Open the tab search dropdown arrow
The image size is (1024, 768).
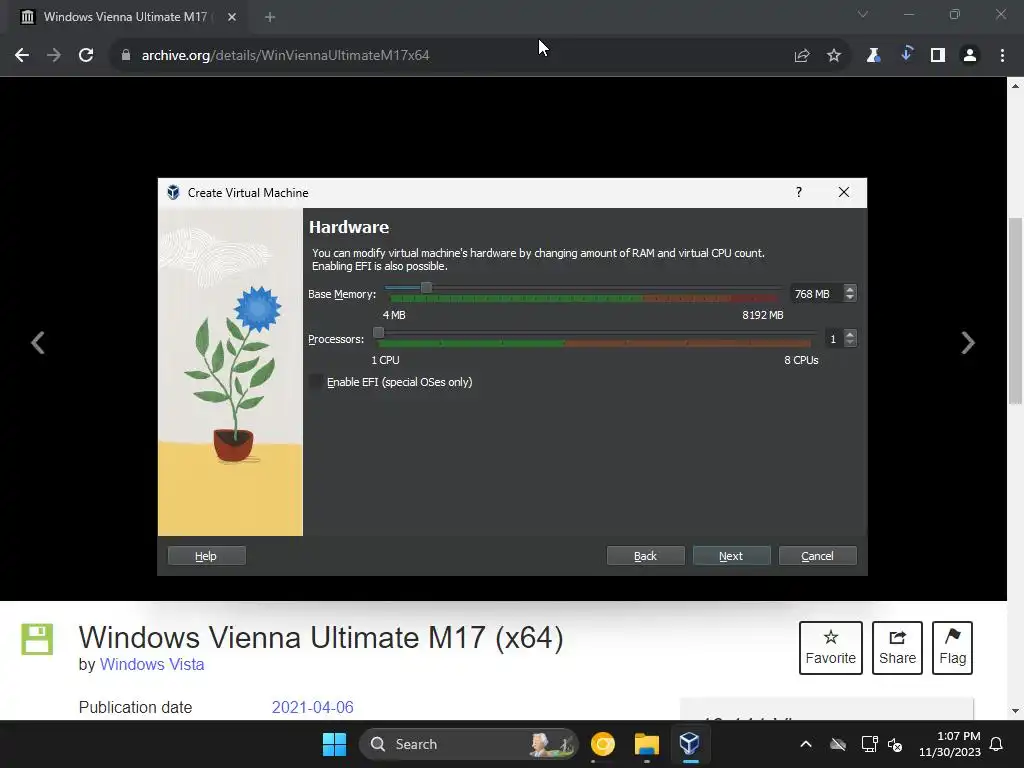pyautogui.click(x=863, y=14)
